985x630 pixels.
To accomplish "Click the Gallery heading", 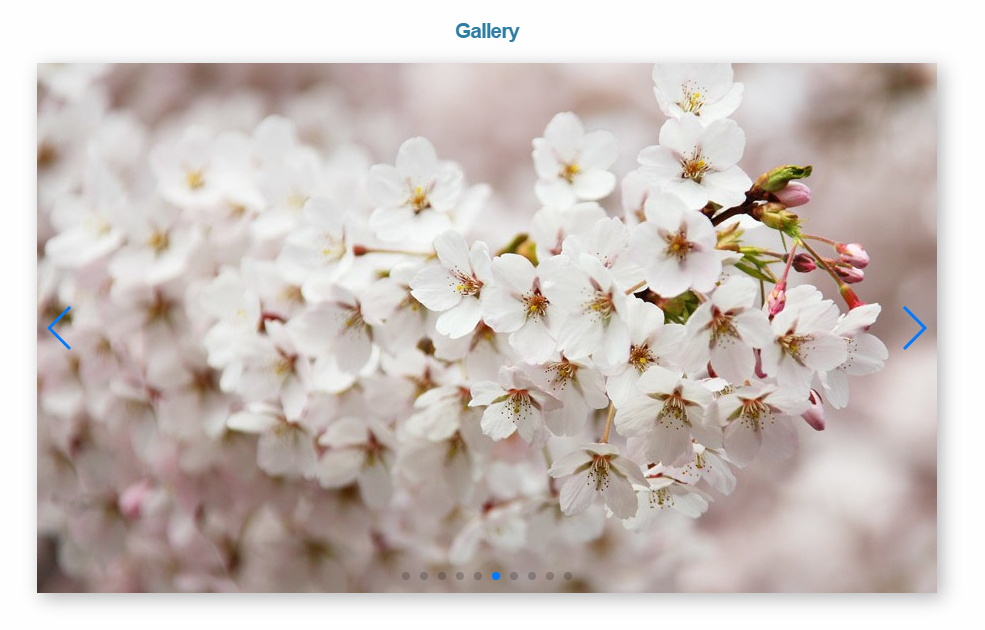I will (487, 31).
